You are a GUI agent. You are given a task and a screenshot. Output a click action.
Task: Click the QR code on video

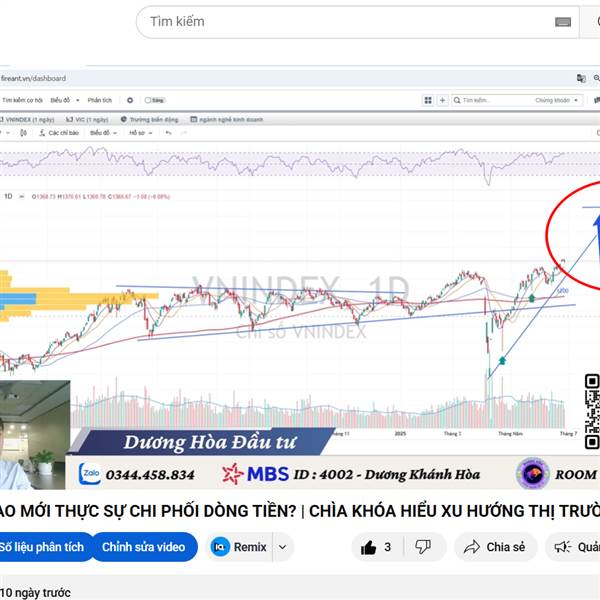[x=592, y=411]
